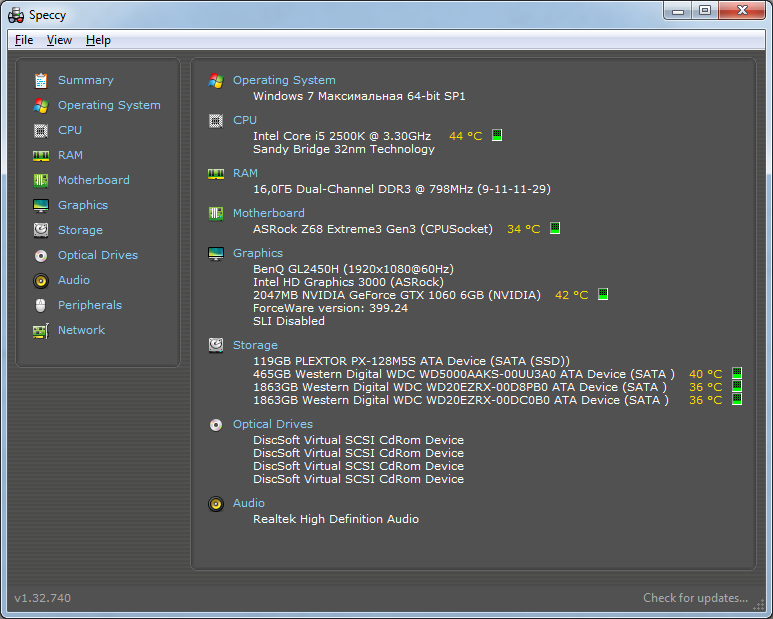Screen dimensions: 773x619
Task: Click the Network card icon in sidebar
Action: (x=41, y=331)
